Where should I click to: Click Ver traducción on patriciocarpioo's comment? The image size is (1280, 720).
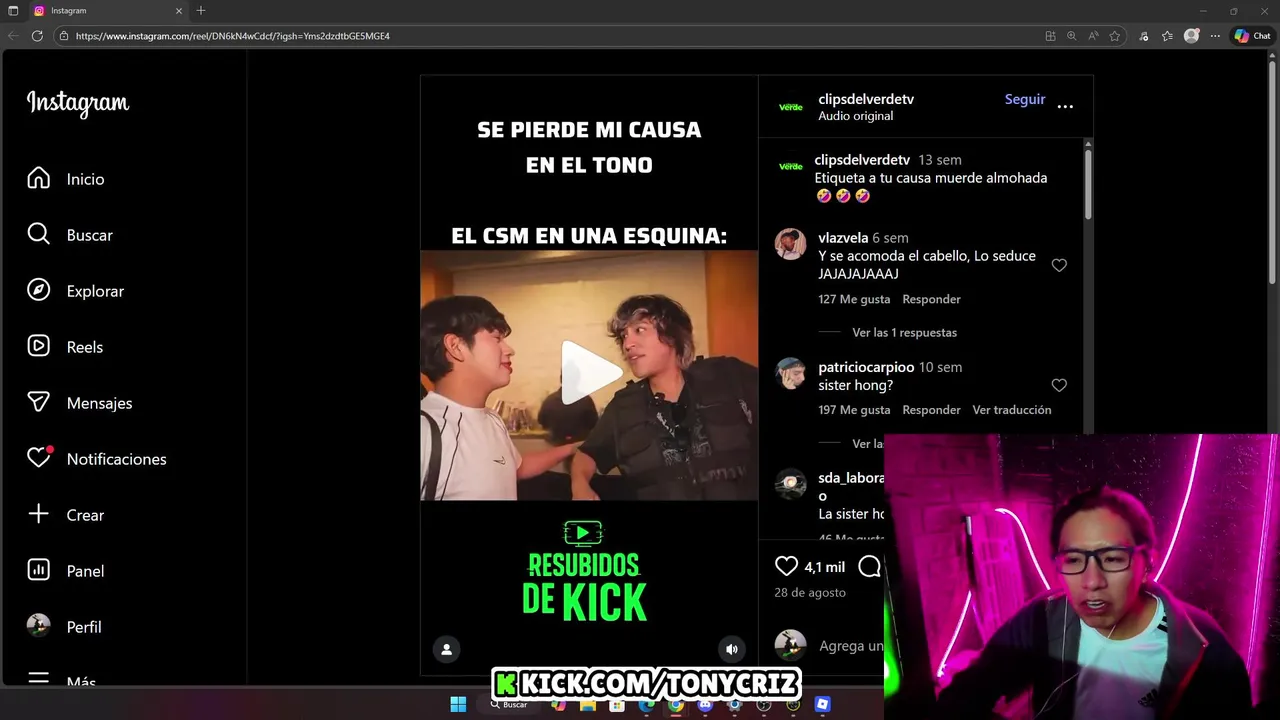click(1012, 410)
